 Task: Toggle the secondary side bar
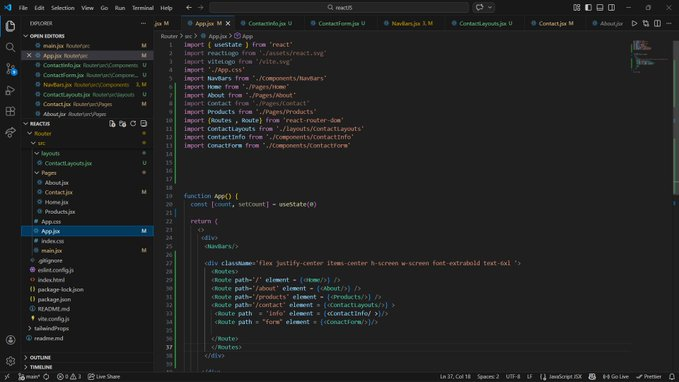pyautogui.click(x=611, y=7)
